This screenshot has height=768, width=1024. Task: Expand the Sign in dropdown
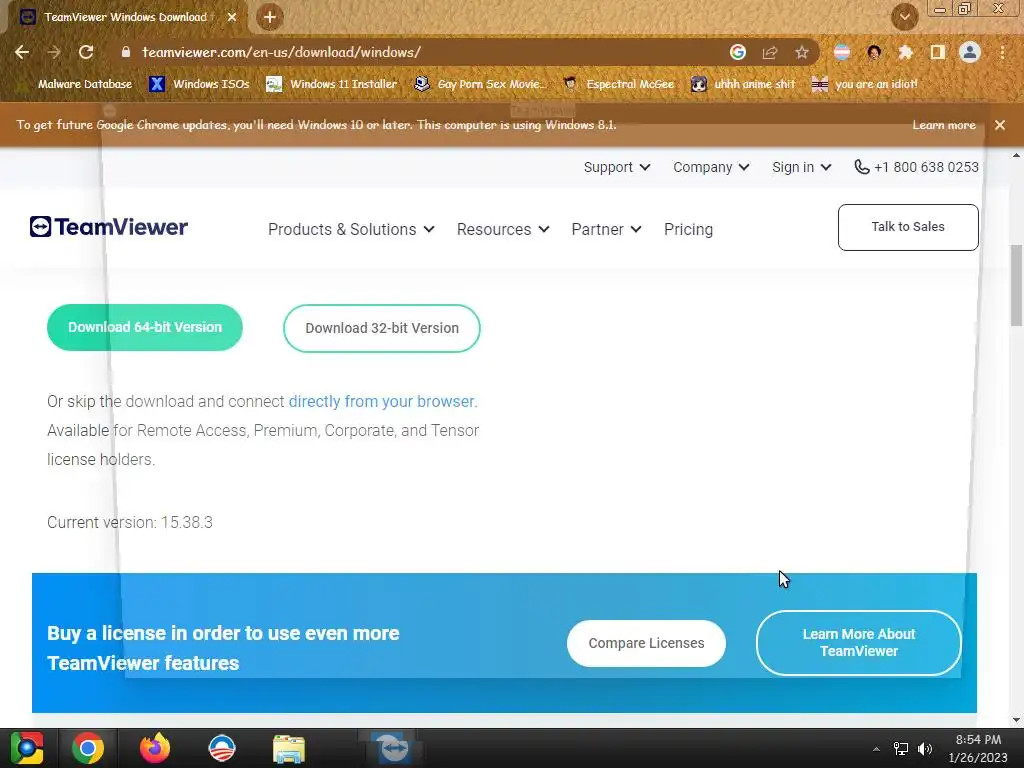(801, 167)
